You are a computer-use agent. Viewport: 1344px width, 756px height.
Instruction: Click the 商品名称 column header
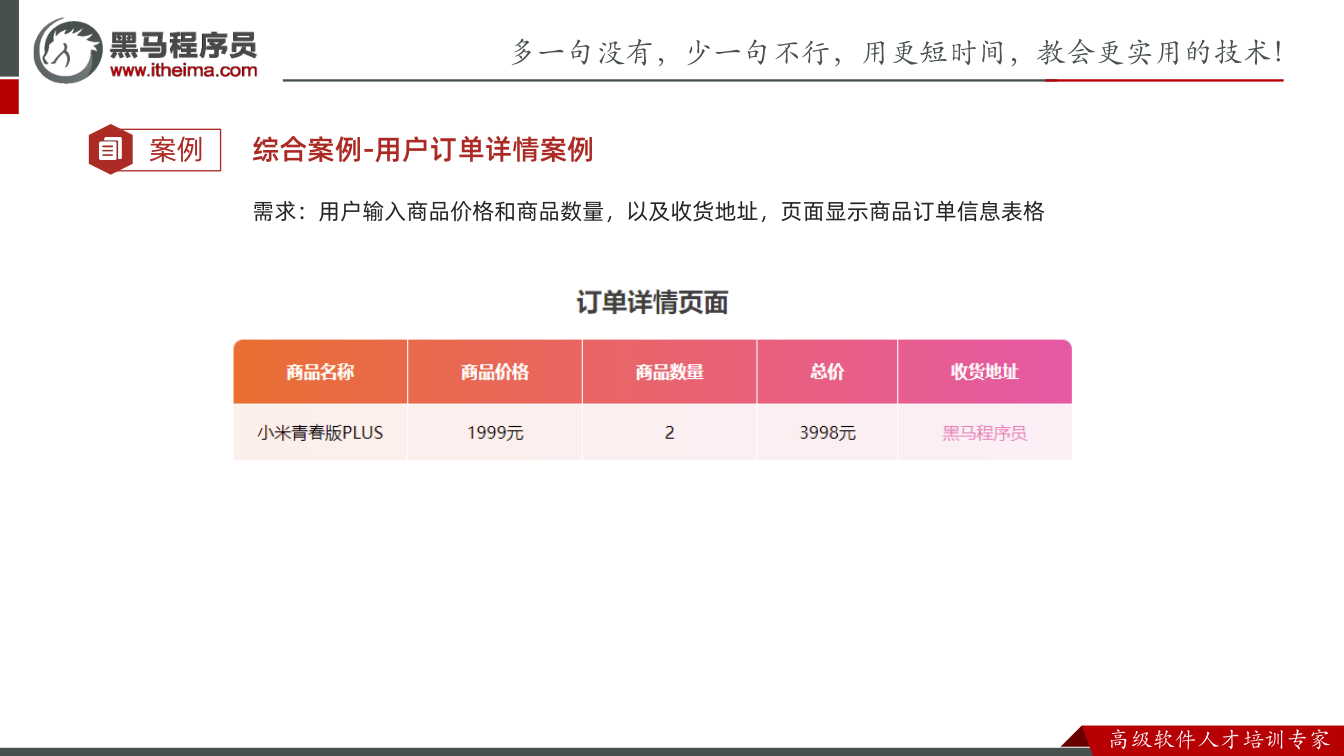(x=320, y=372)
